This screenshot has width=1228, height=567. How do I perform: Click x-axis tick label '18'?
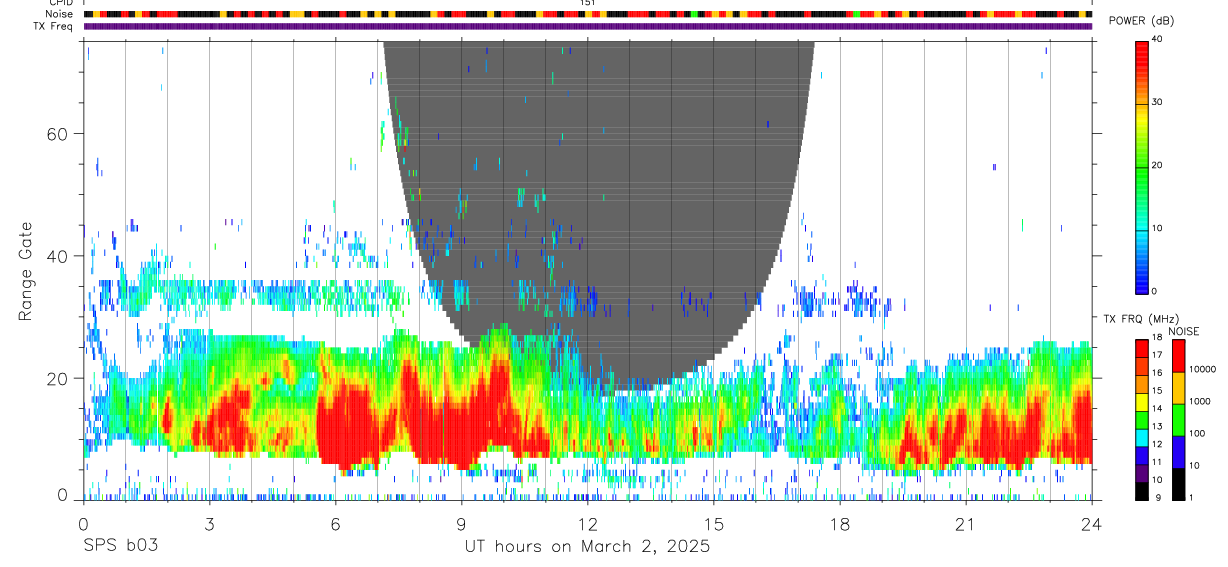839,524
